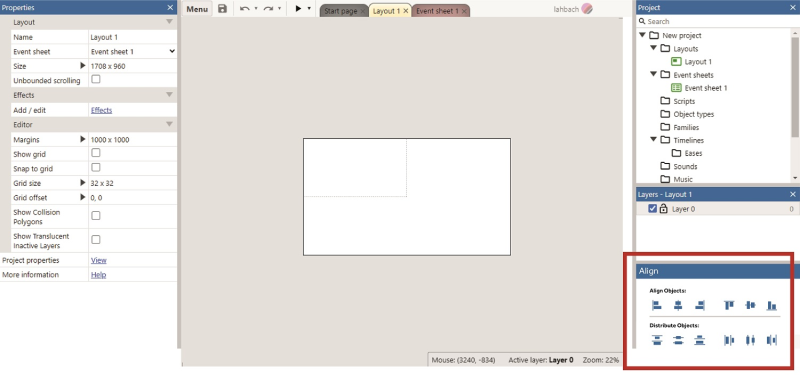Close the Event sheet 1 tab
The width and height of the screenshot is (800, 376).
click(464, 11)
